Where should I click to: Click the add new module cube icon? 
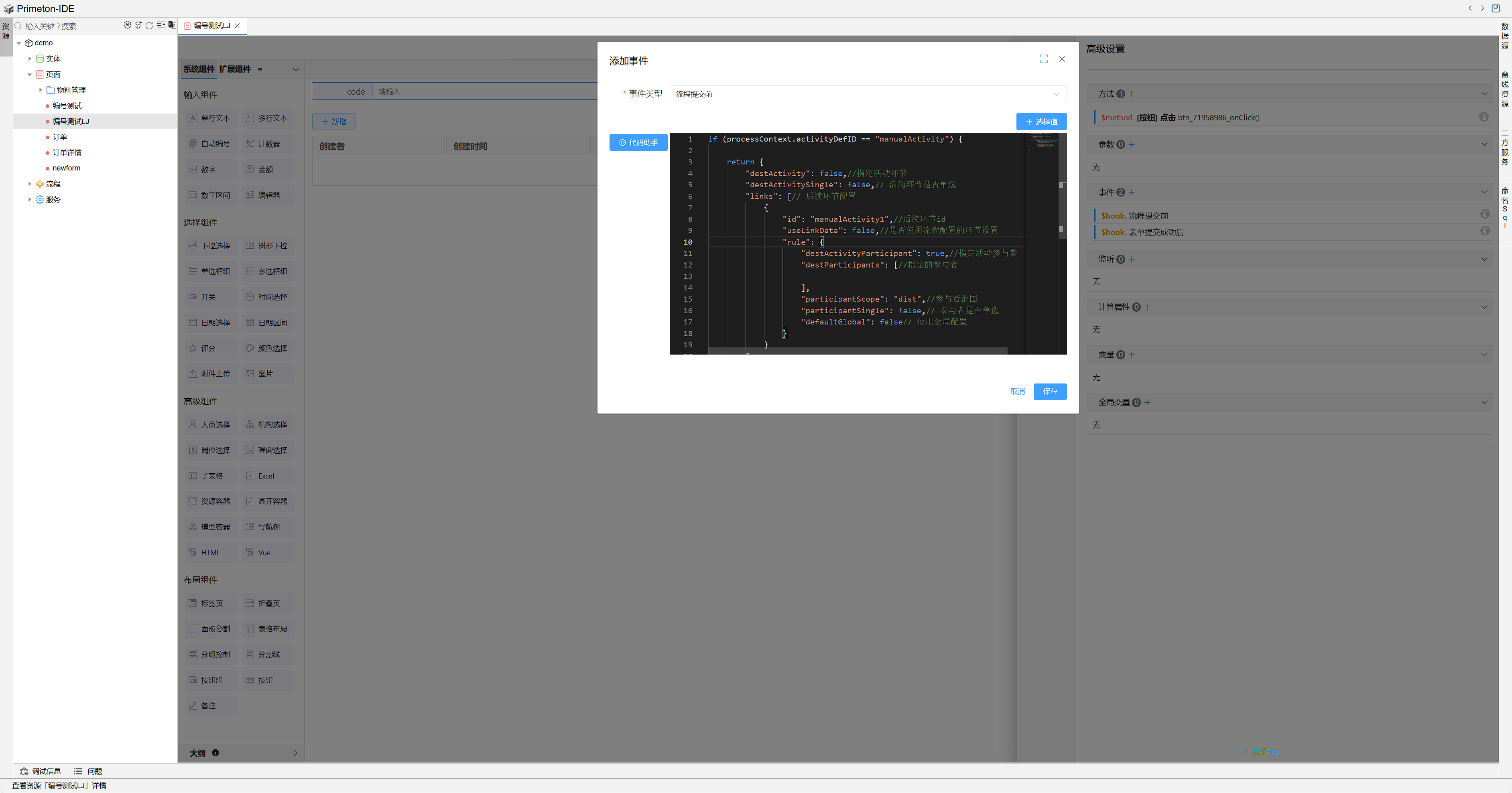click(138, 25)
